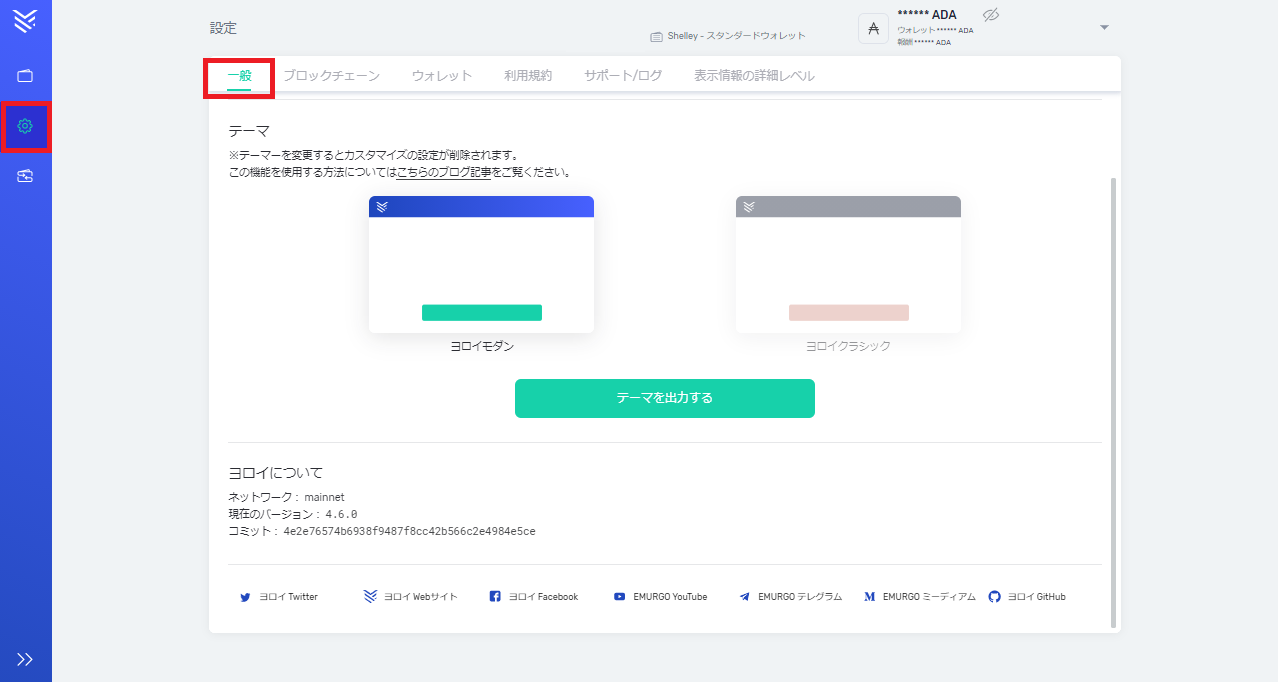Click the Yoroi logo in sidebar

pos(25,19)
